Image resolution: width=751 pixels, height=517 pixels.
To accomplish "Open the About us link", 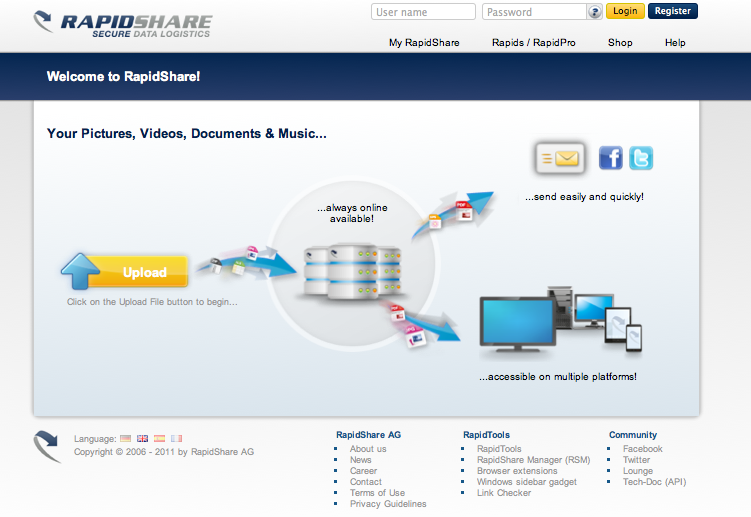I will [368, 449].
